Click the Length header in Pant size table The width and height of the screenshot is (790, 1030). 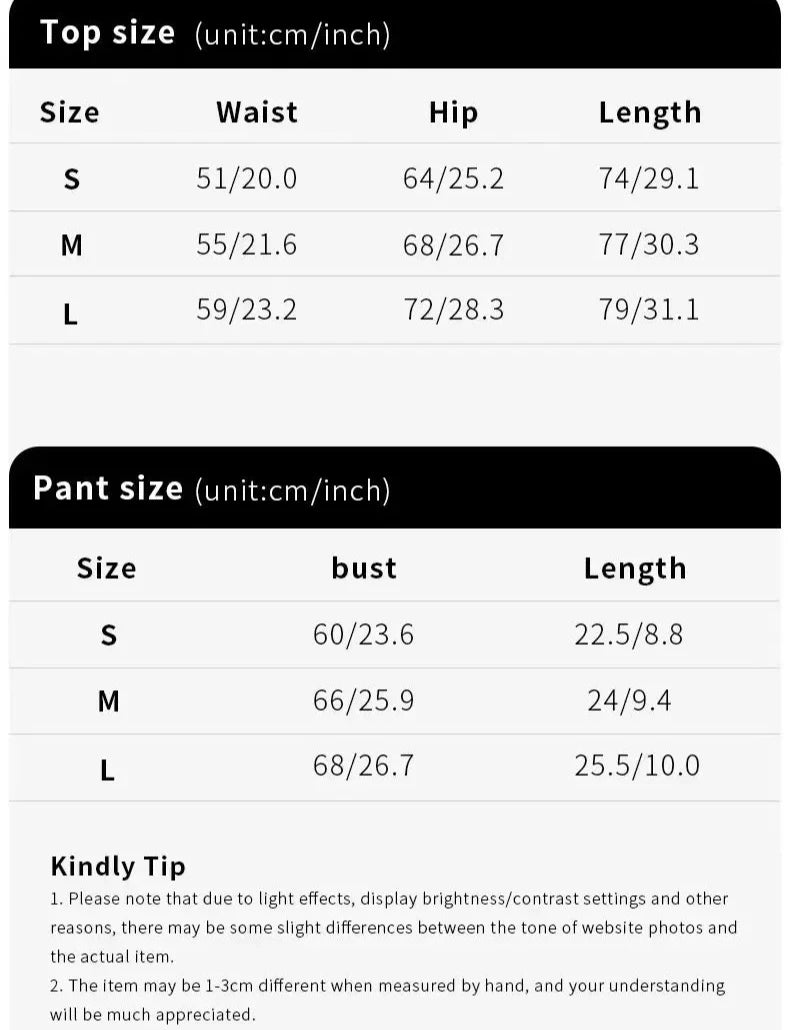pos(635,568)
